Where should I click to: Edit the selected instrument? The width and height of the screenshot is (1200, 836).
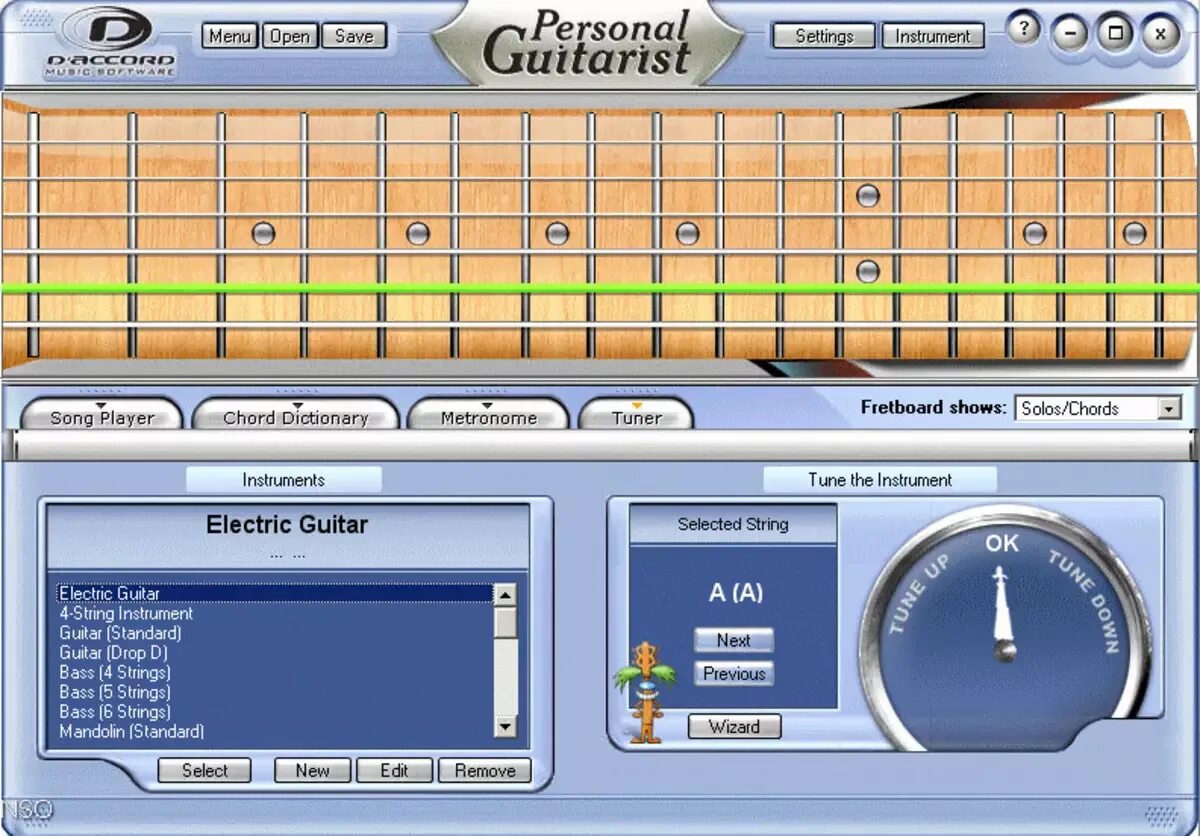(394, 770)
